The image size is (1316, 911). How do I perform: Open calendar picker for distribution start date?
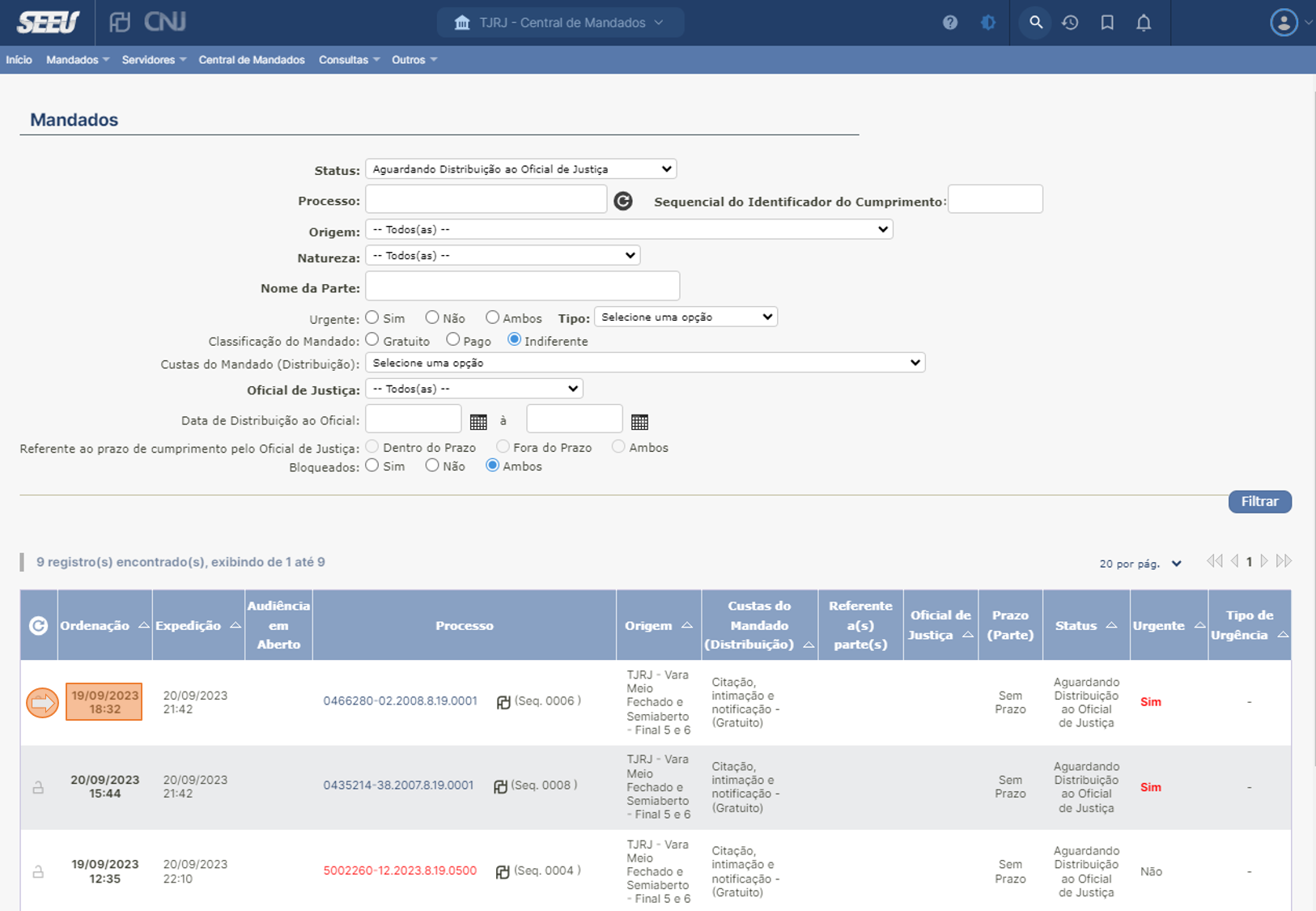click(x=478, y=422)
